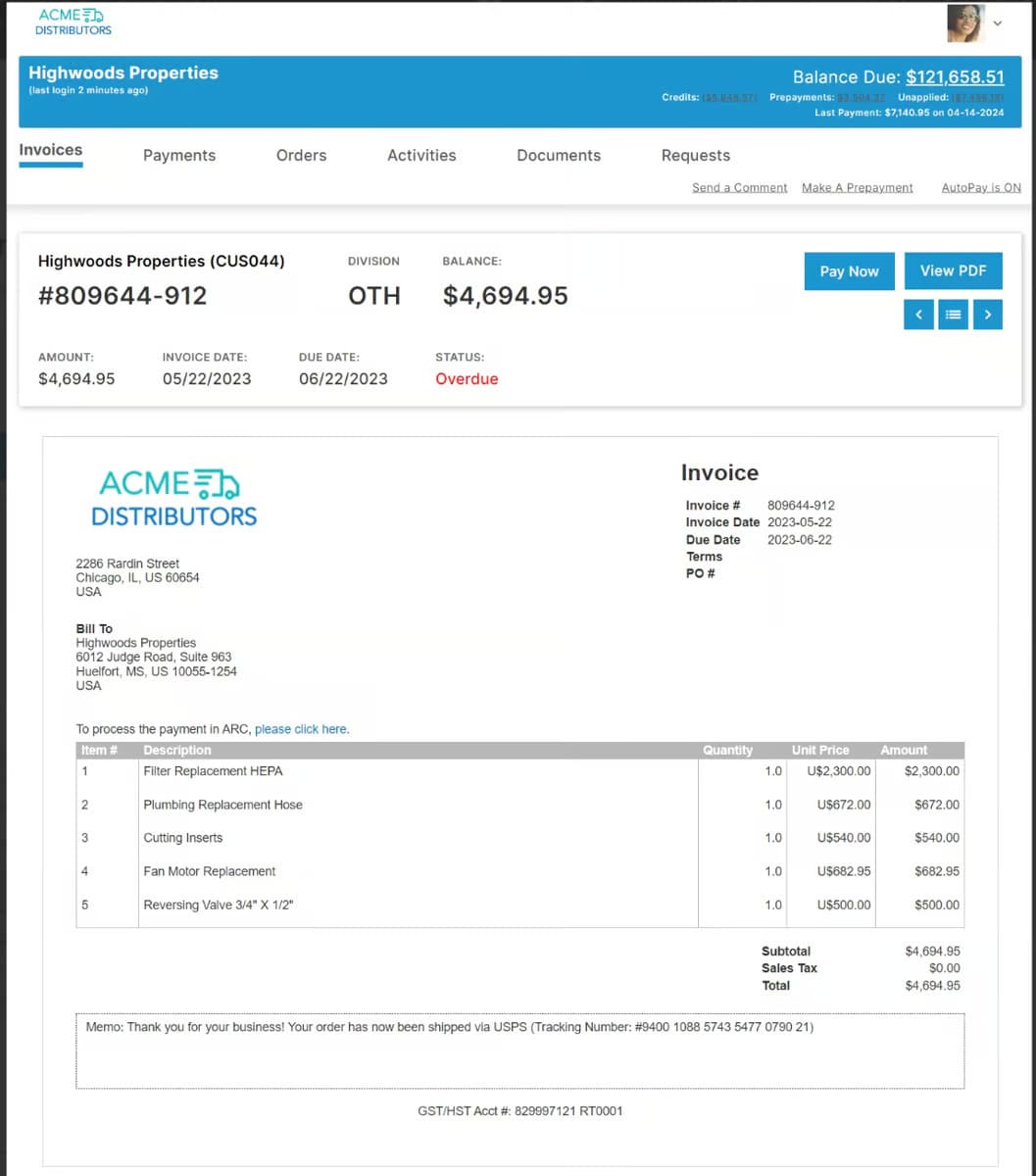1036x1176 pixels.
Task: Click the View PDF button
Action: tap(954, 270)
